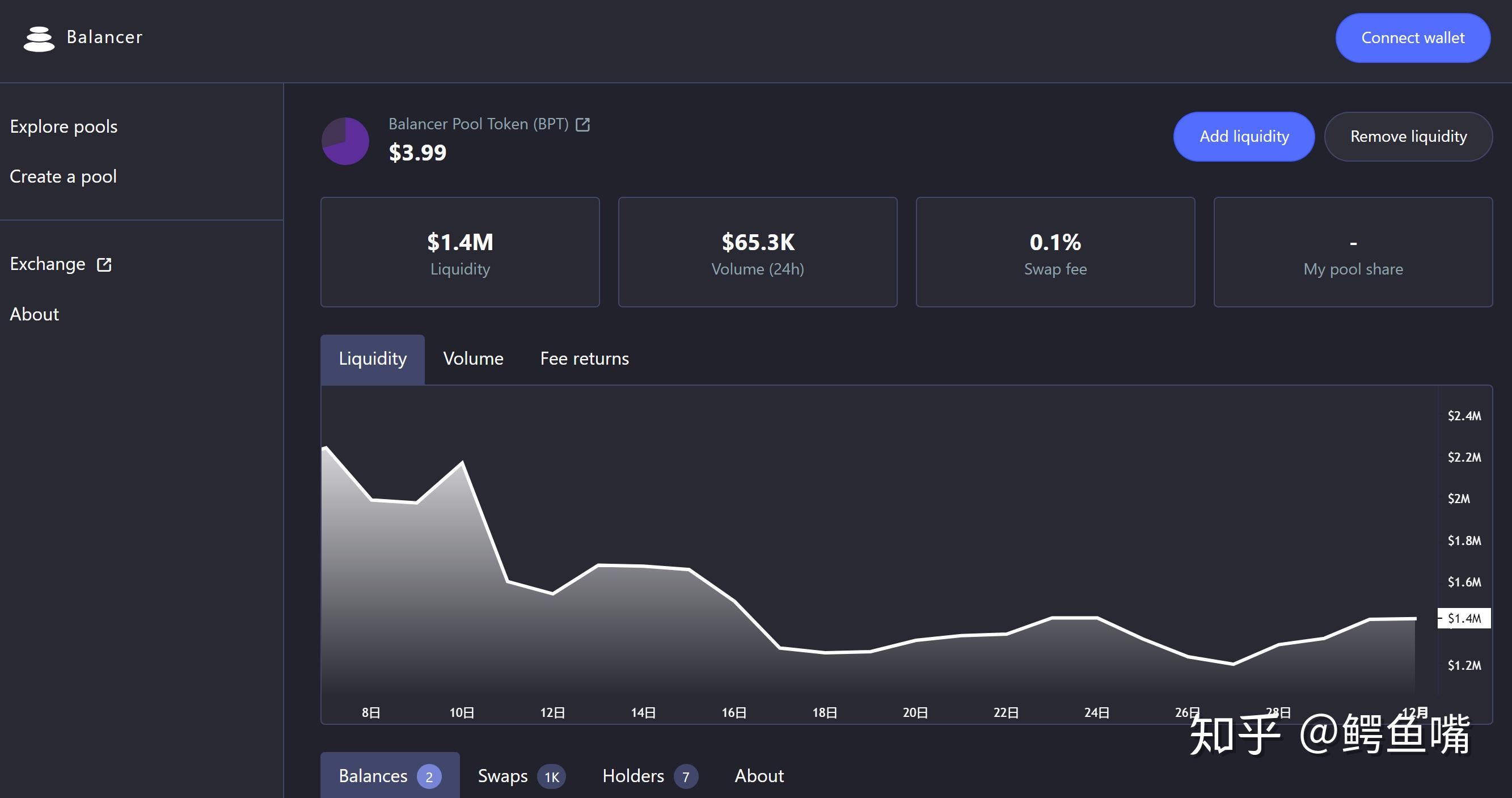Viewport: 1512px width, 798px height.
Task: Click the $3.99 pool token price
Action: point(417,153)
